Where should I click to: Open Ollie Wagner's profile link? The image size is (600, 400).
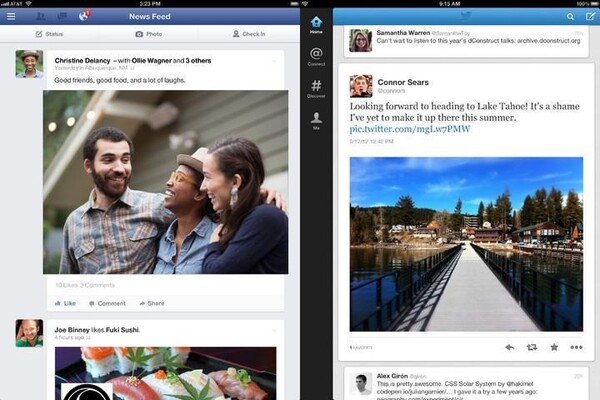(x=152, y=60)
